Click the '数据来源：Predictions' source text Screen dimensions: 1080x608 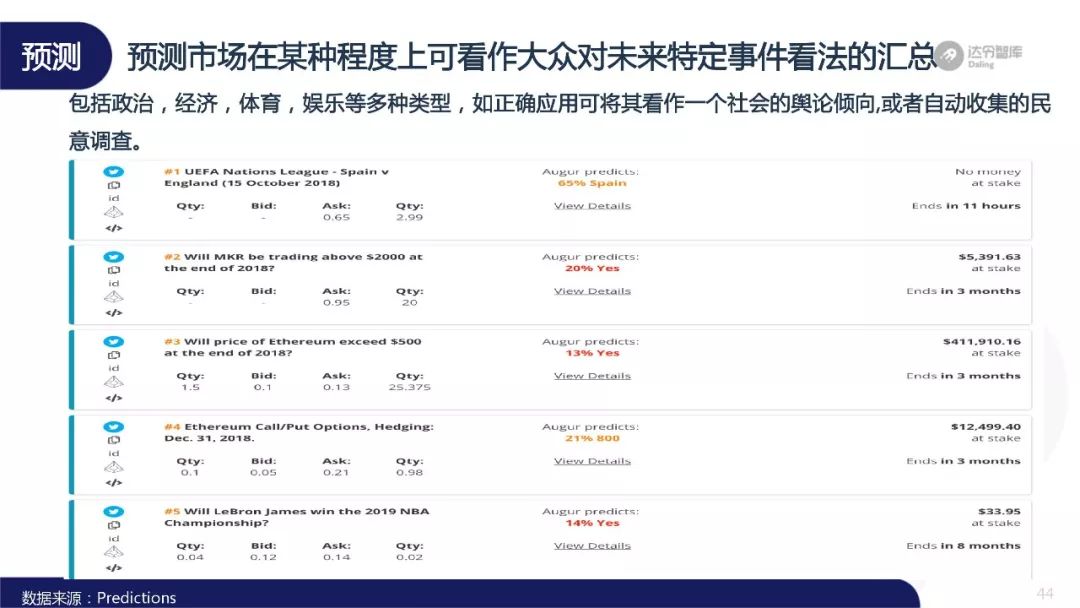98,598
